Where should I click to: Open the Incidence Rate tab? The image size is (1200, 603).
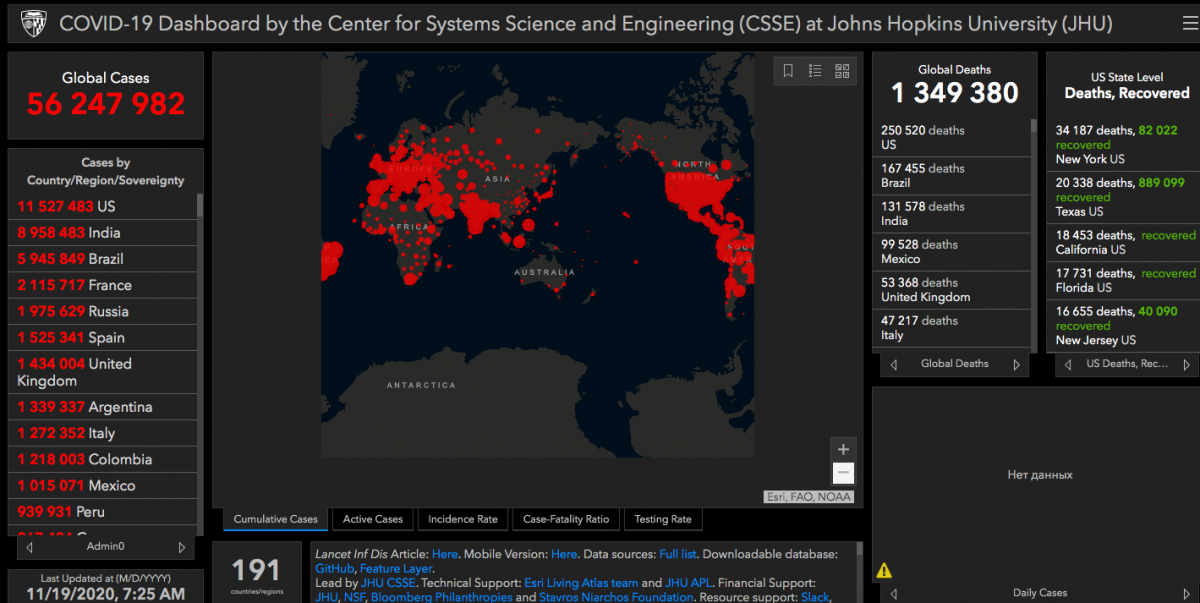463,519
